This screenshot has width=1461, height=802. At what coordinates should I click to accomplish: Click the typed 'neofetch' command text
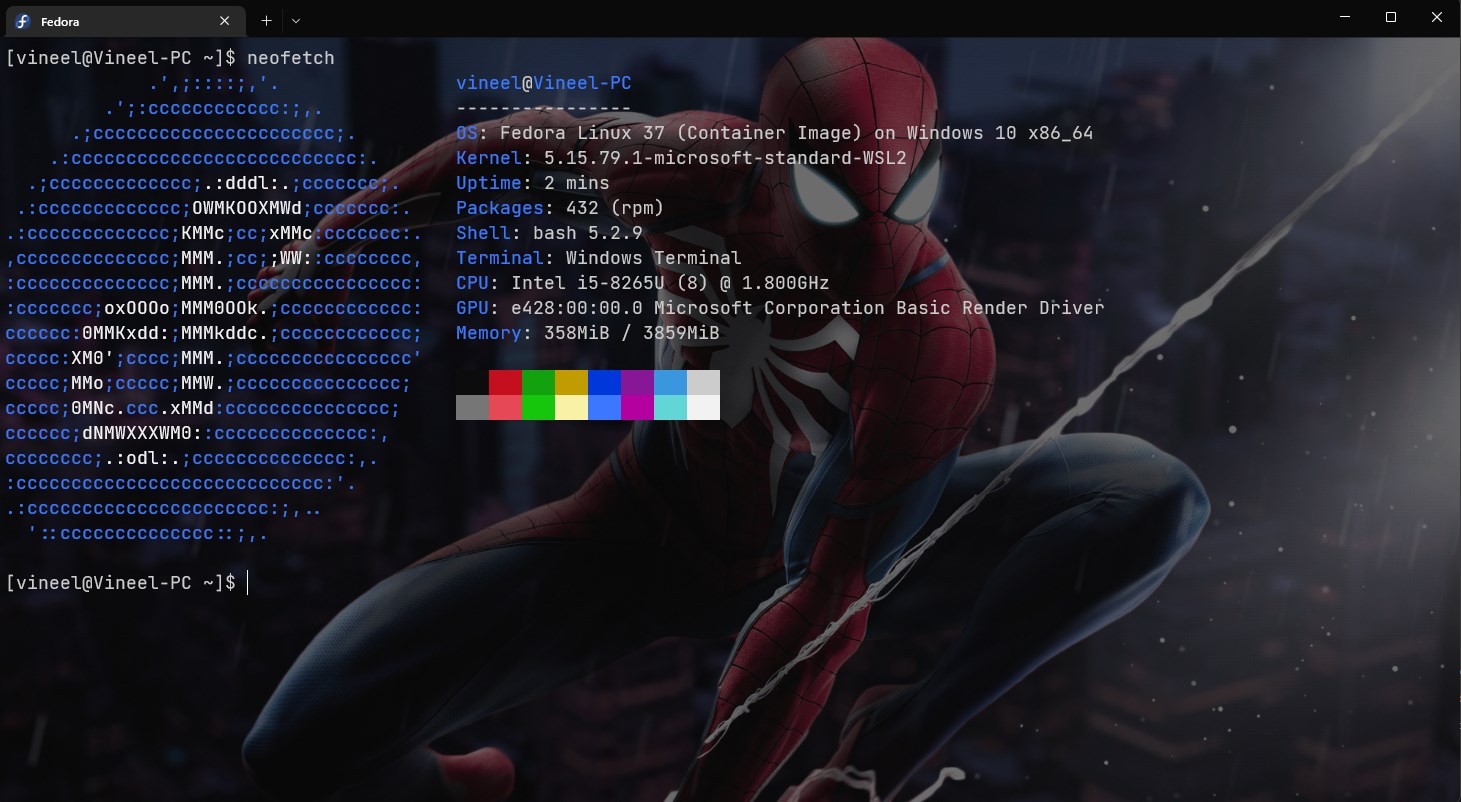coord(291,58)
